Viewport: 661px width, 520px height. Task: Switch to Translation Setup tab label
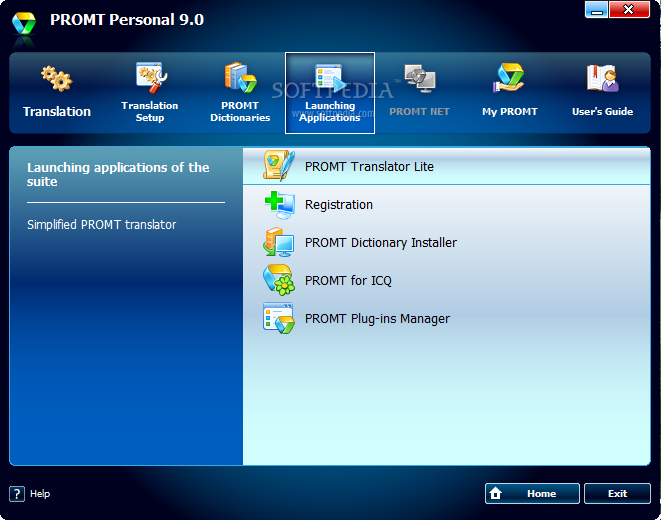[x=150, y=112]
